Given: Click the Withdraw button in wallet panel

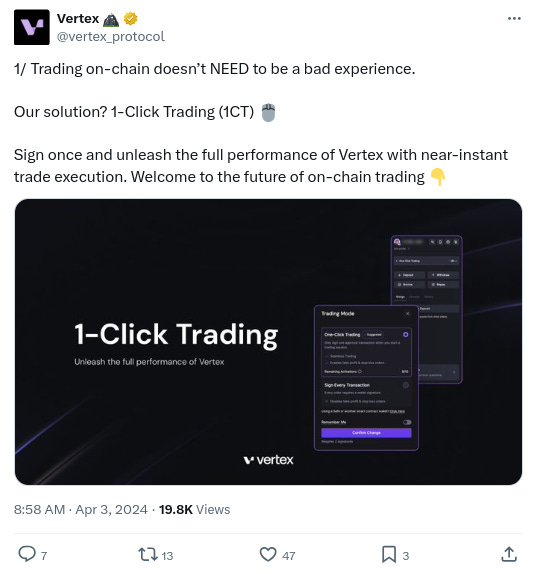Looking at the screenshot, I should pyautogui.click(x=443, y=275).
